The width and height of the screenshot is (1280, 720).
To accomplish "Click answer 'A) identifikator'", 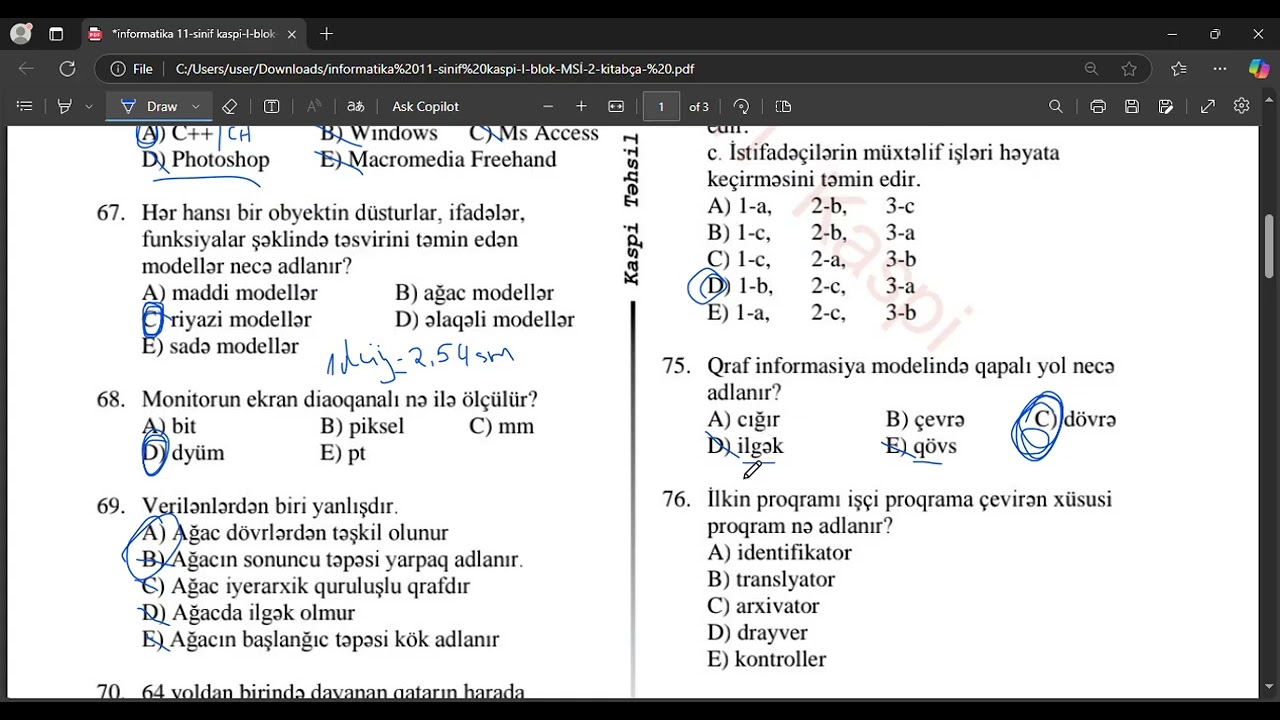I will [x=780, y=553].
